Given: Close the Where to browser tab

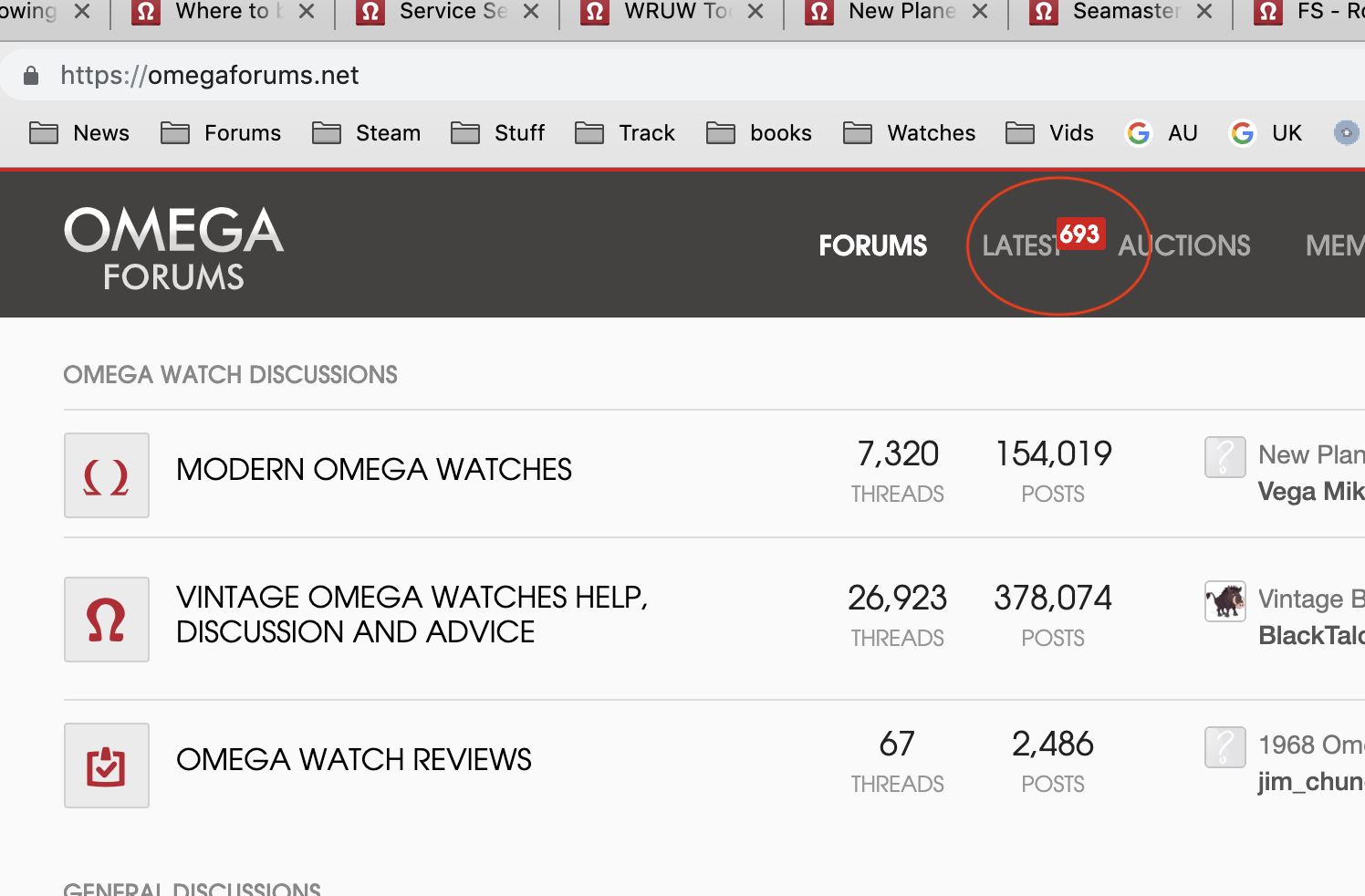Looking at the screenshot, I should tap(307, 12).
